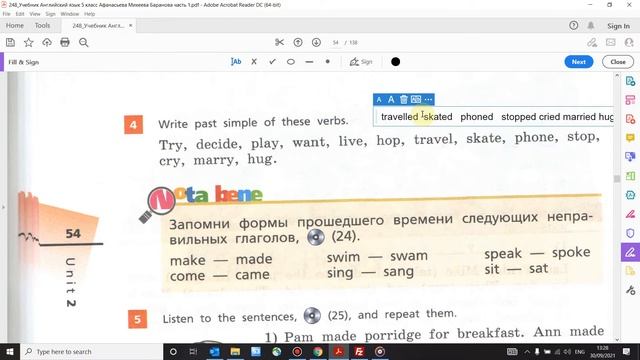Close the Fill & Sign toolbar
This screenshot has height=360, width=640.
coord(618,62)
